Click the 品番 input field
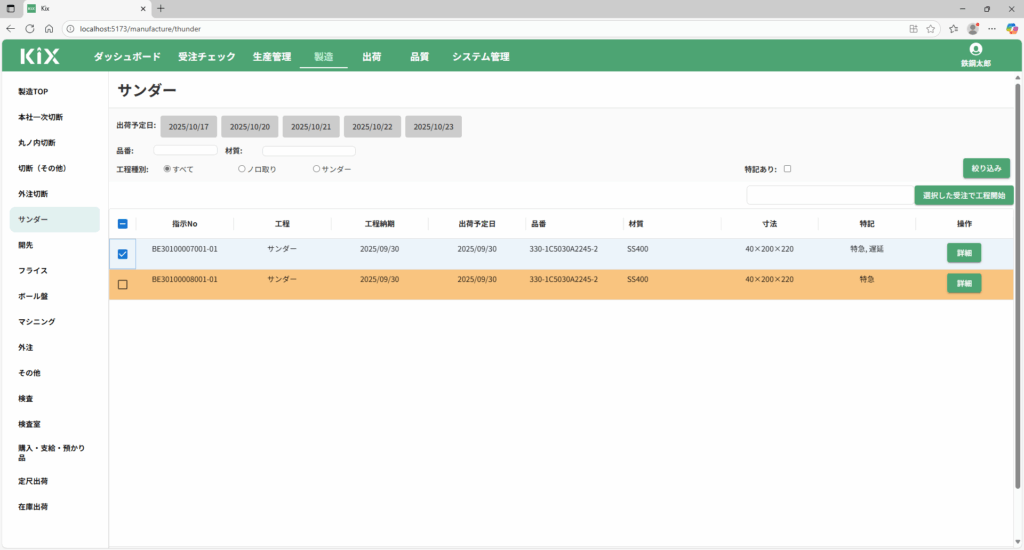 click(x=185, y=151)
